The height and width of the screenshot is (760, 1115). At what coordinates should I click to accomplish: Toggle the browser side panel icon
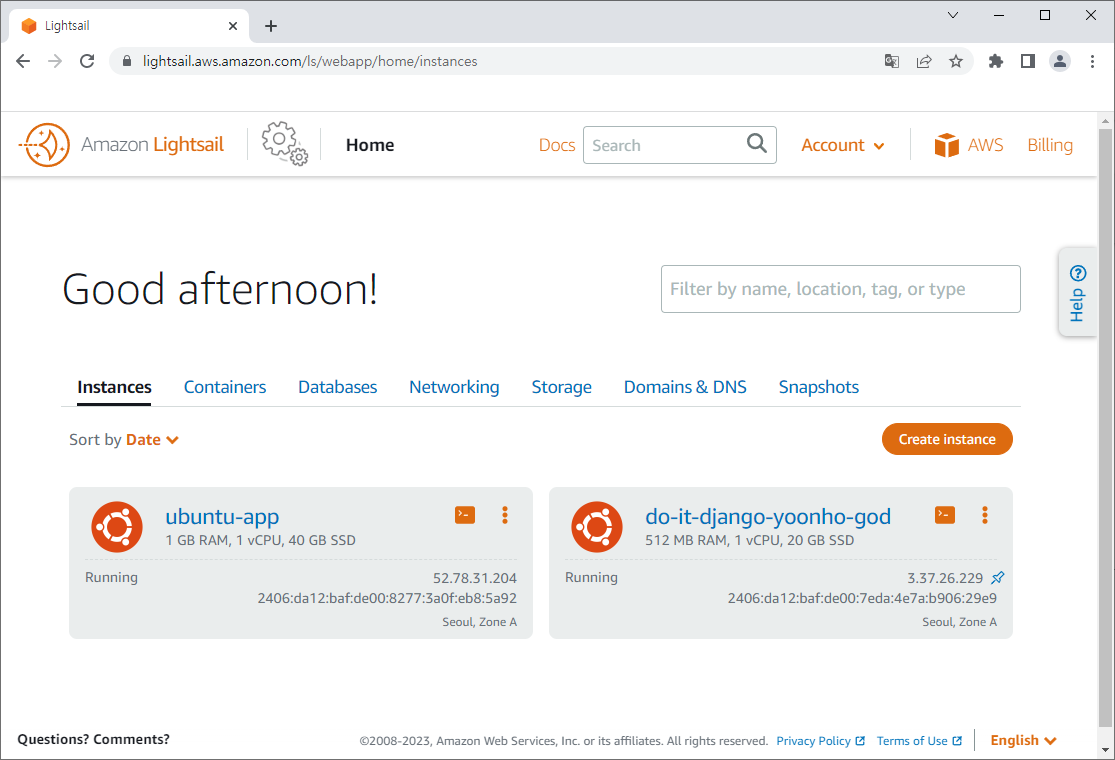coord(1028,61)
